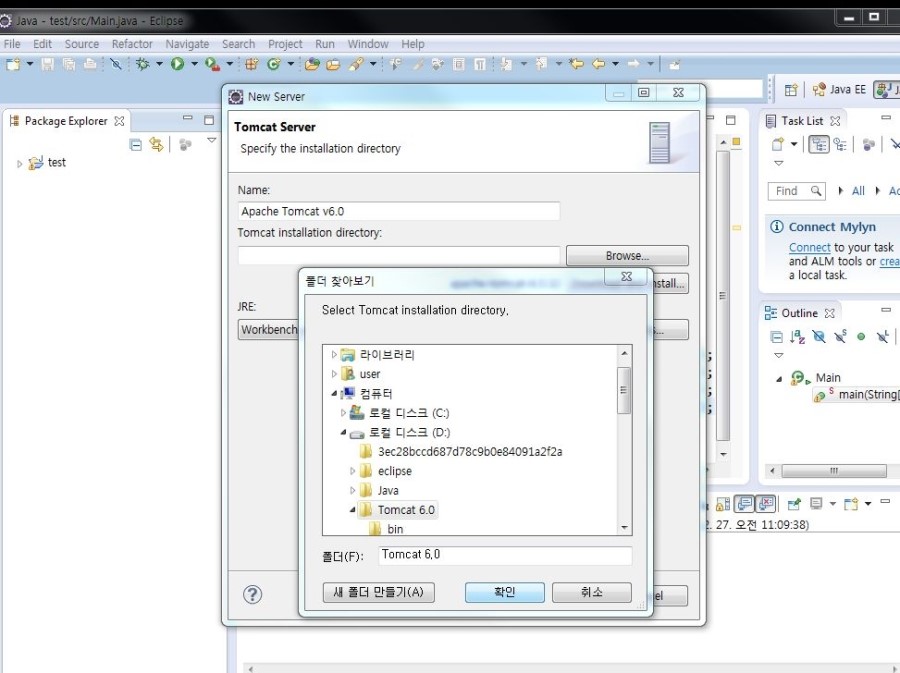Screen dimensions: 900x673
Task: Click the Print icon in main toolbar
Action: tap(90, 64)
